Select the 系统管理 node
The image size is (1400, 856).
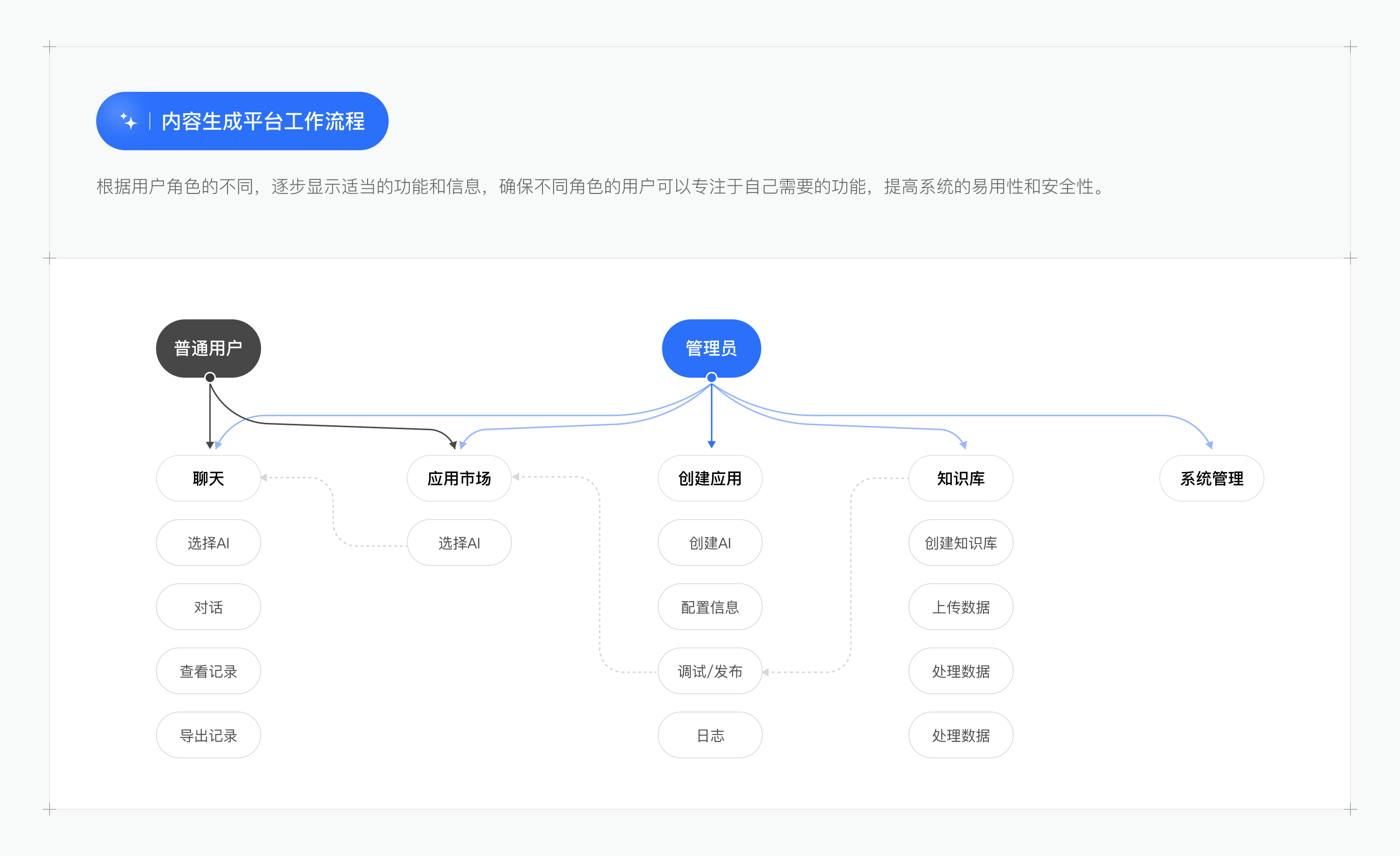1211,478
